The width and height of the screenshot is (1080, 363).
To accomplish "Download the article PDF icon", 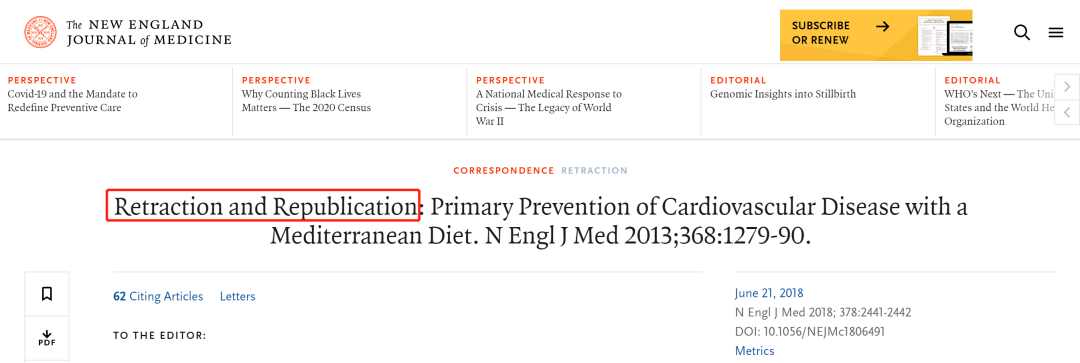I will tap(47, 338).
